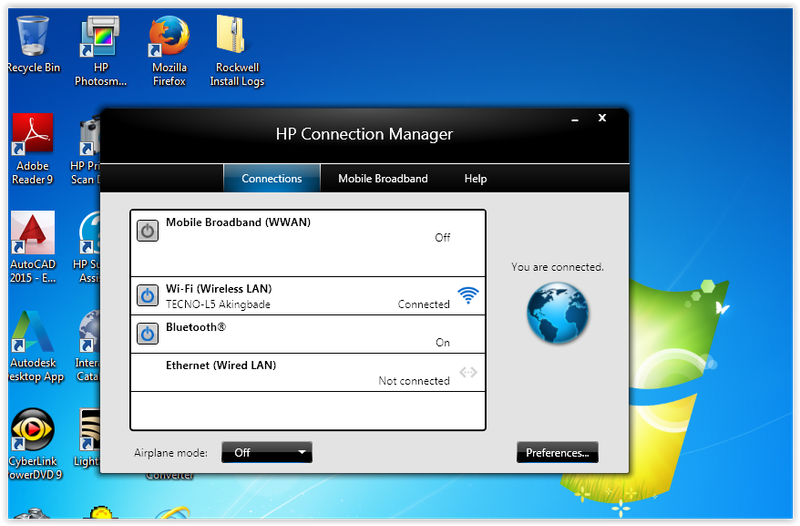The width and height of the screenshot is (800, 526).
Task: Click the Airplane mode label
Action: point(171,453)
